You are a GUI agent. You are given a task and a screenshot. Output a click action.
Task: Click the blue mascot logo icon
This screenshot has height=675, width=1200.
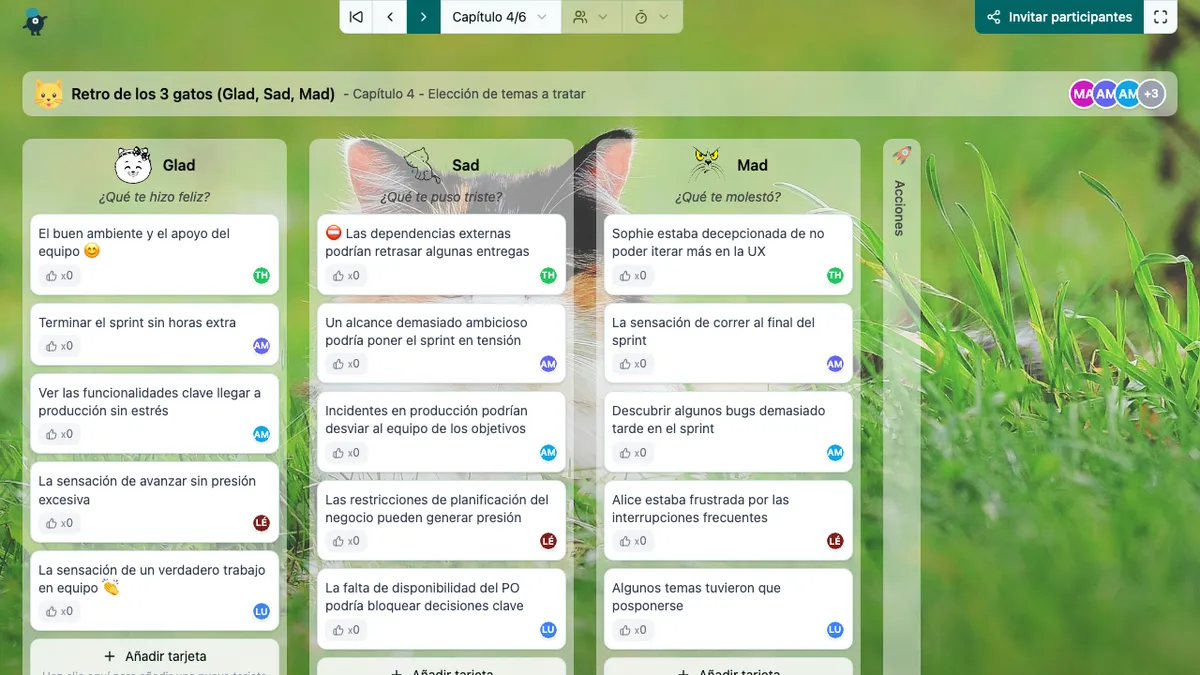[x=35, y=21]
